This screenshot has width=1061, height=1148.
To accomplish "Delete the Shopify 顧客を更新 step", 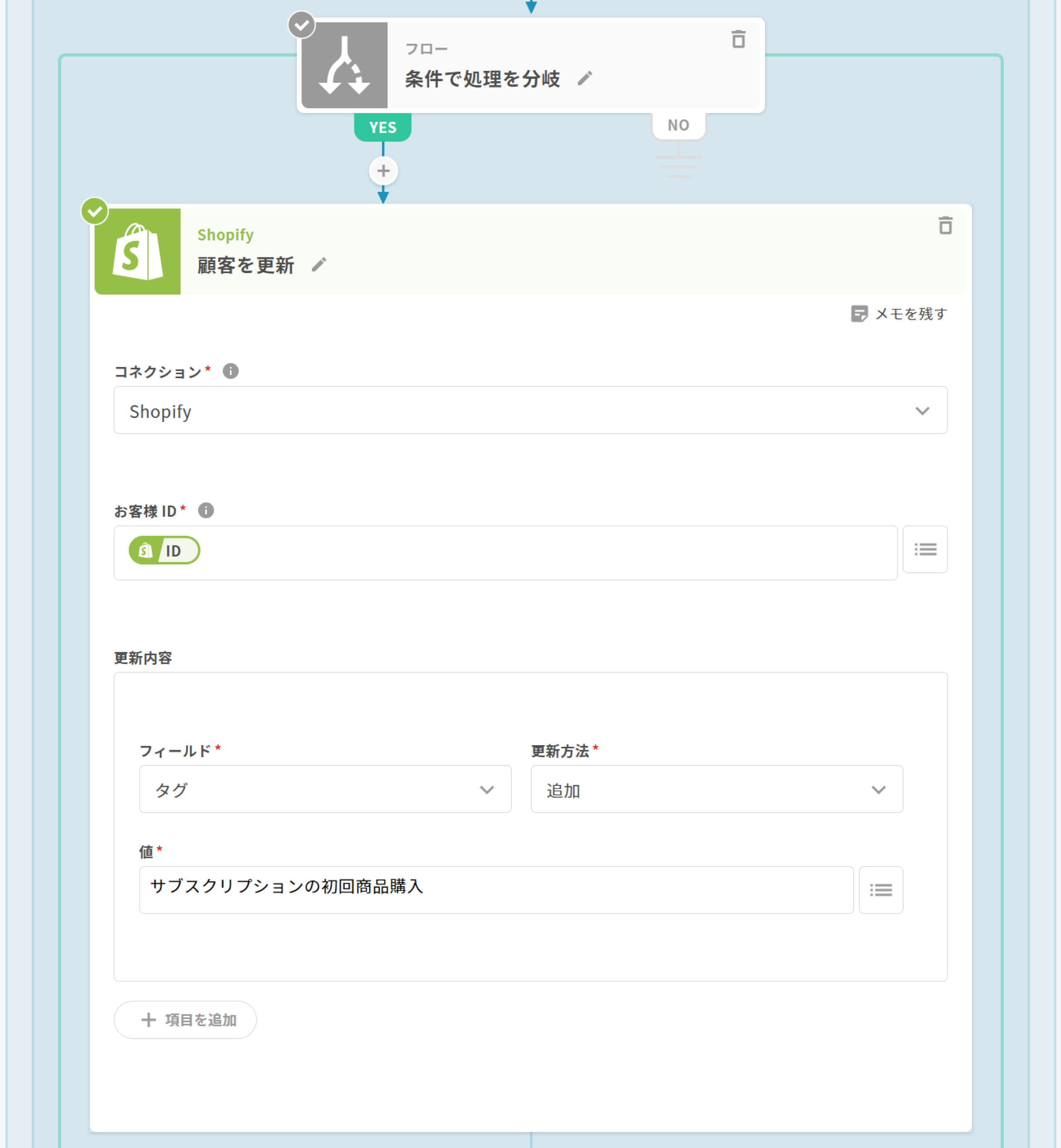I will (x=945, y=225).
